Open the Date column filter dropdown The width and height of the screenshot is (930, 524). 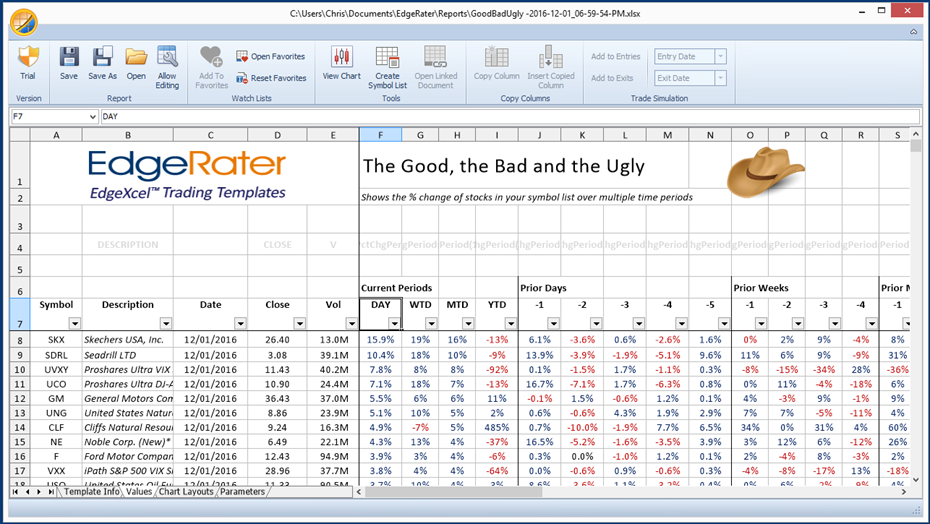click(240, 323)
